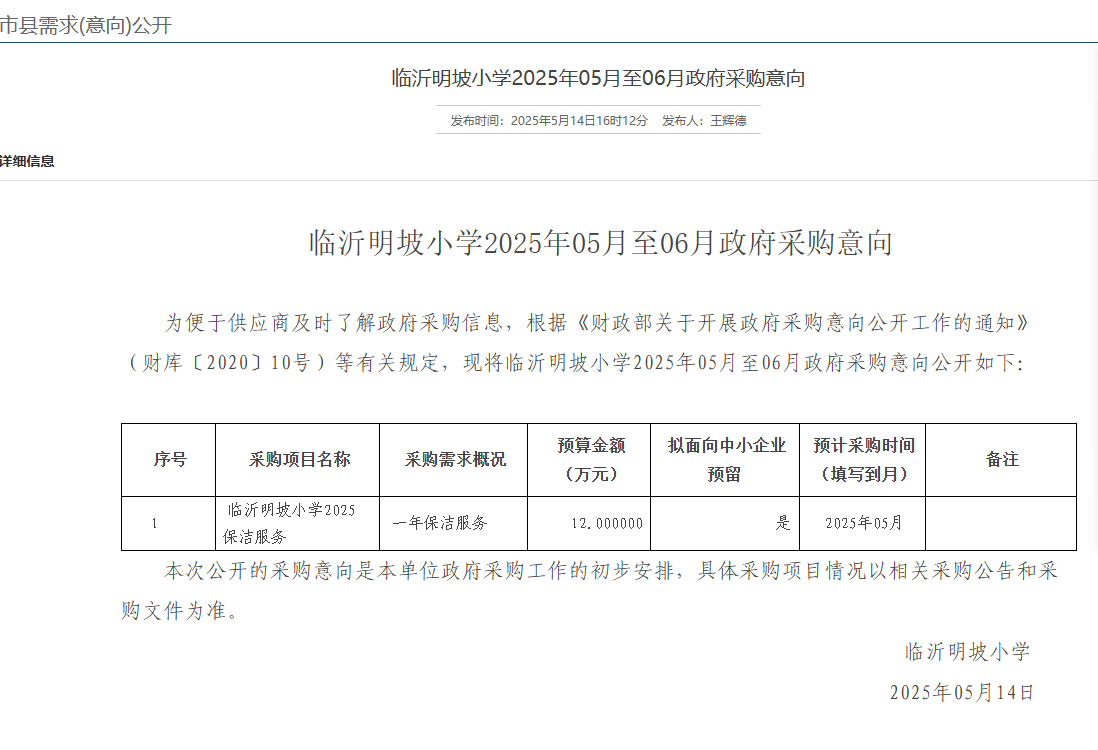The image size is (1098, 750).
Task: Click the budget value 12.000000
Action: (x=606, y=523)
